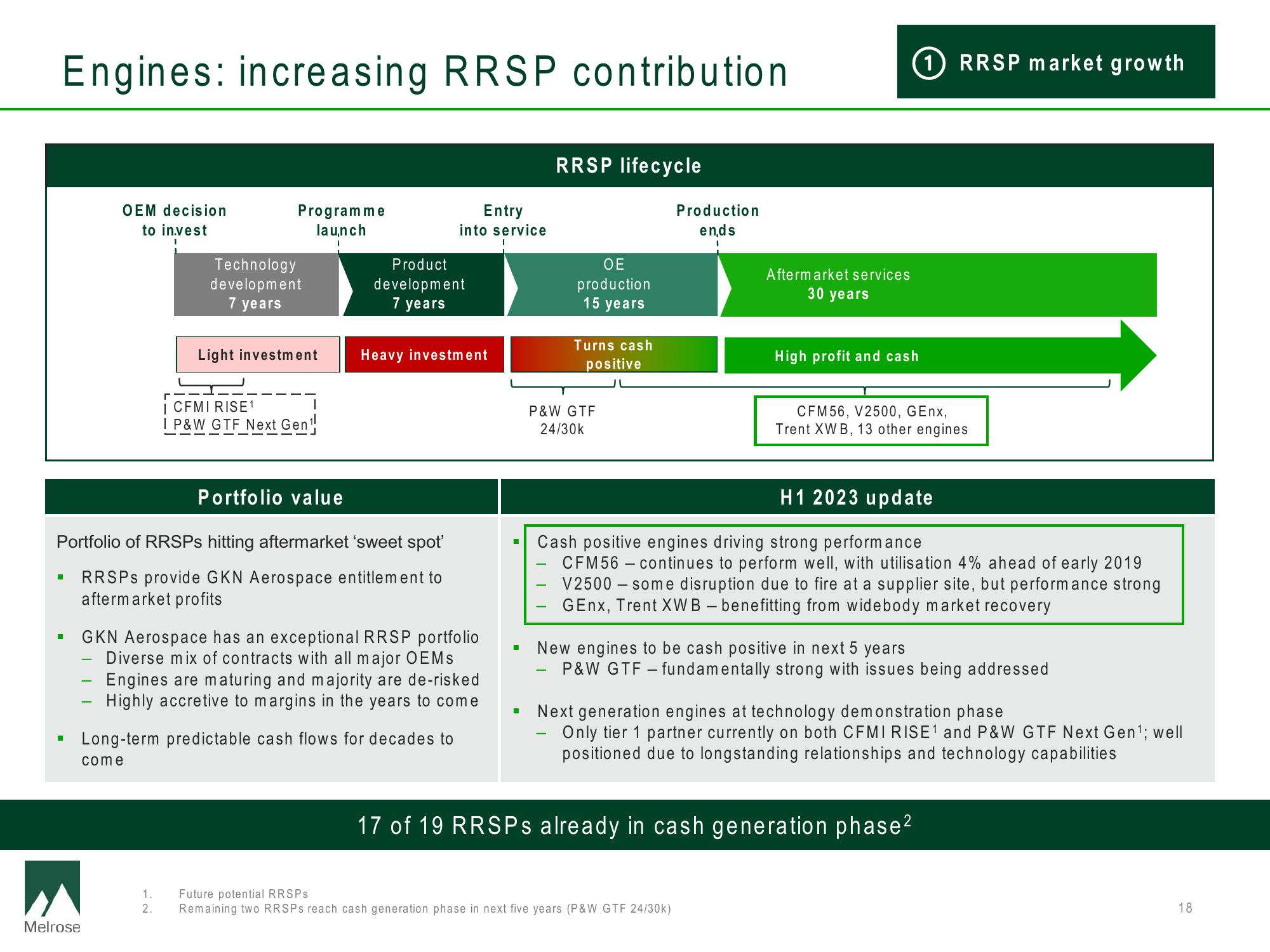Select the 'GEnx, Trent XWB – benefitting' line
This screenshot has height=952, width=1270.
tap(806, 605)
